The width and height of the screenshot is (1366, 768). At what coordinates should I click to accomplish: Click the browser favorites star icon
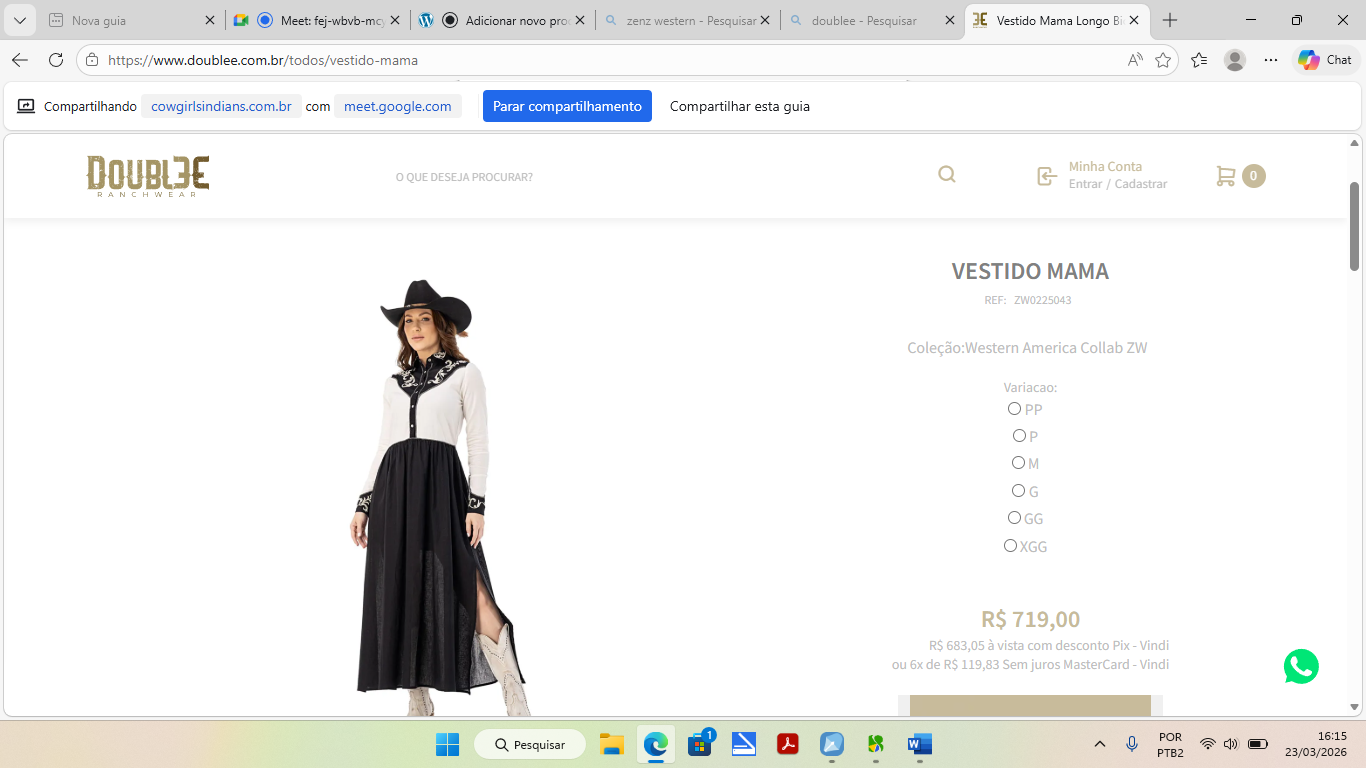[x=1163, y=60]
